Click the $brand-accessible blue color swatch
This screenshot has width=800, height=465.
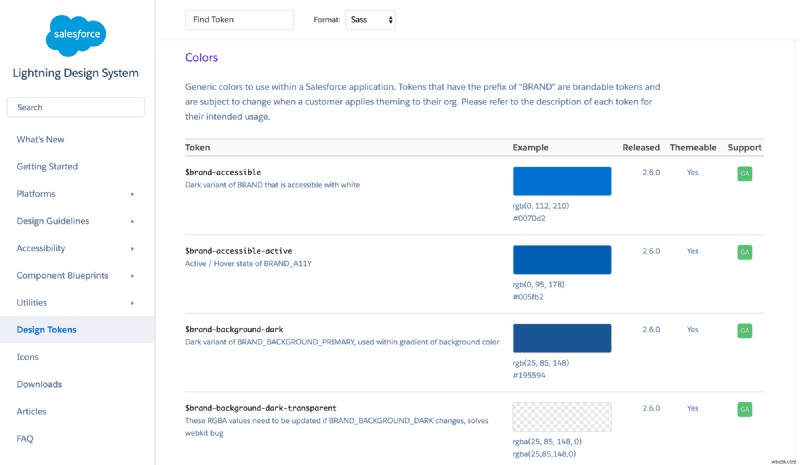point(561,181)
